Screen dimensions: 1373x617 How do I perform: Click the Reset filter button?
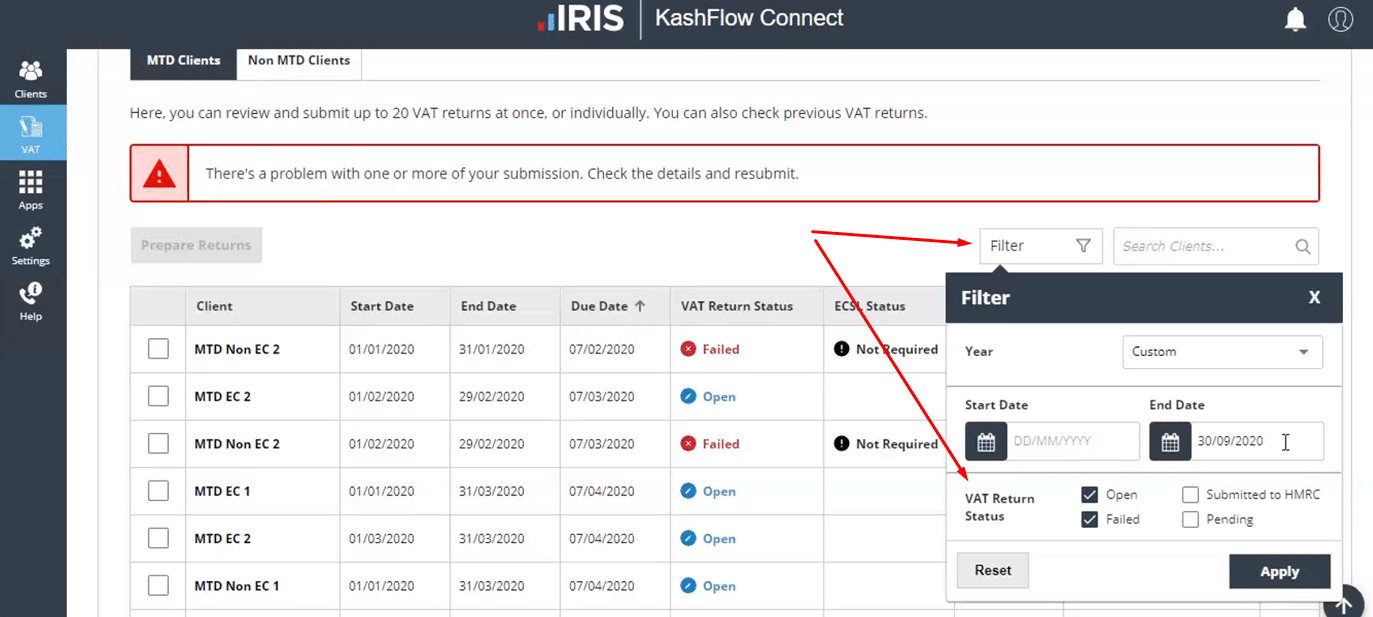coord(993,571)
